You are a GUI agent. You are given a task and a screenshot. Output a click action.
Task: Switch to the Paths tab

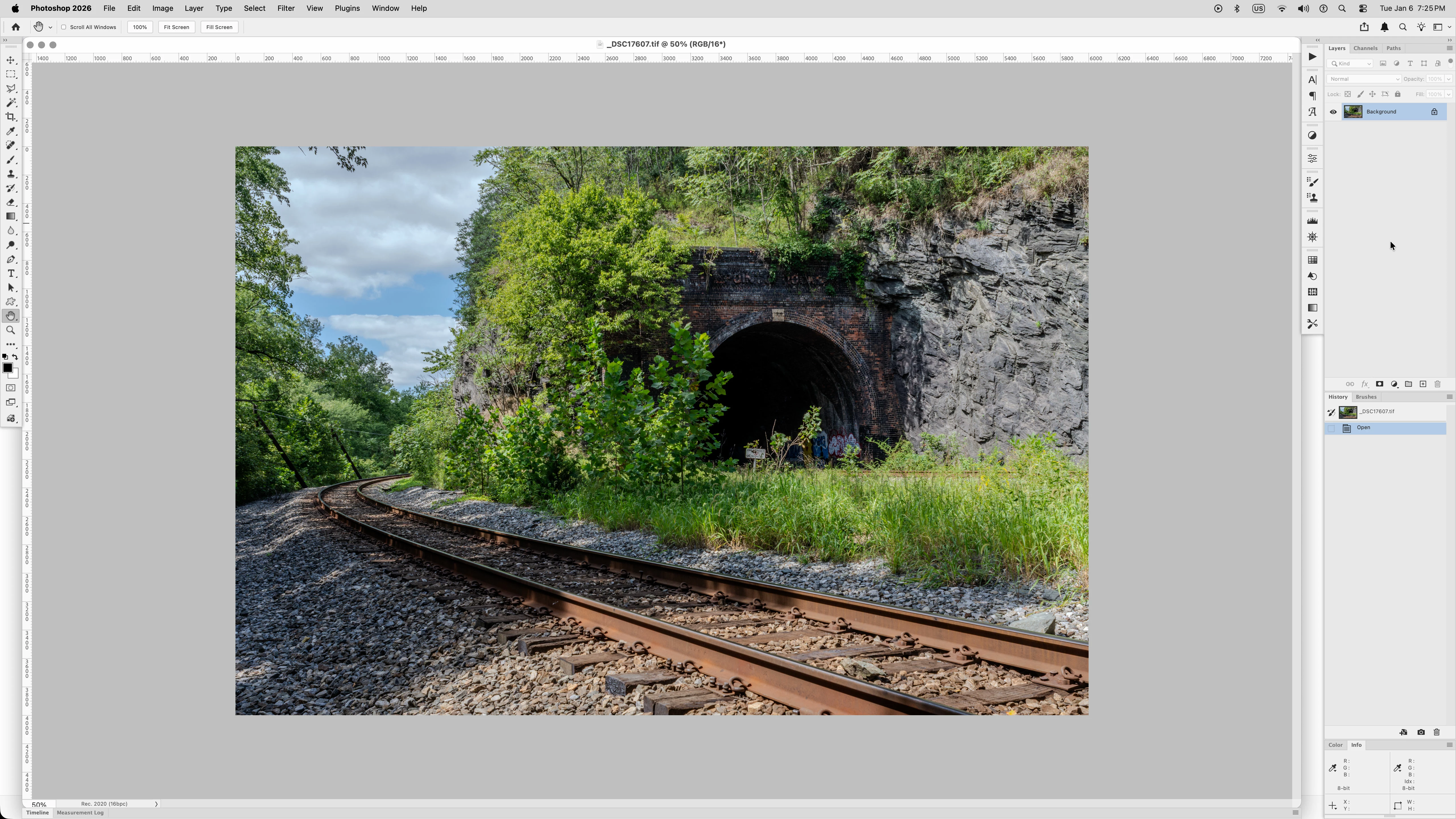pos(1394,49)
